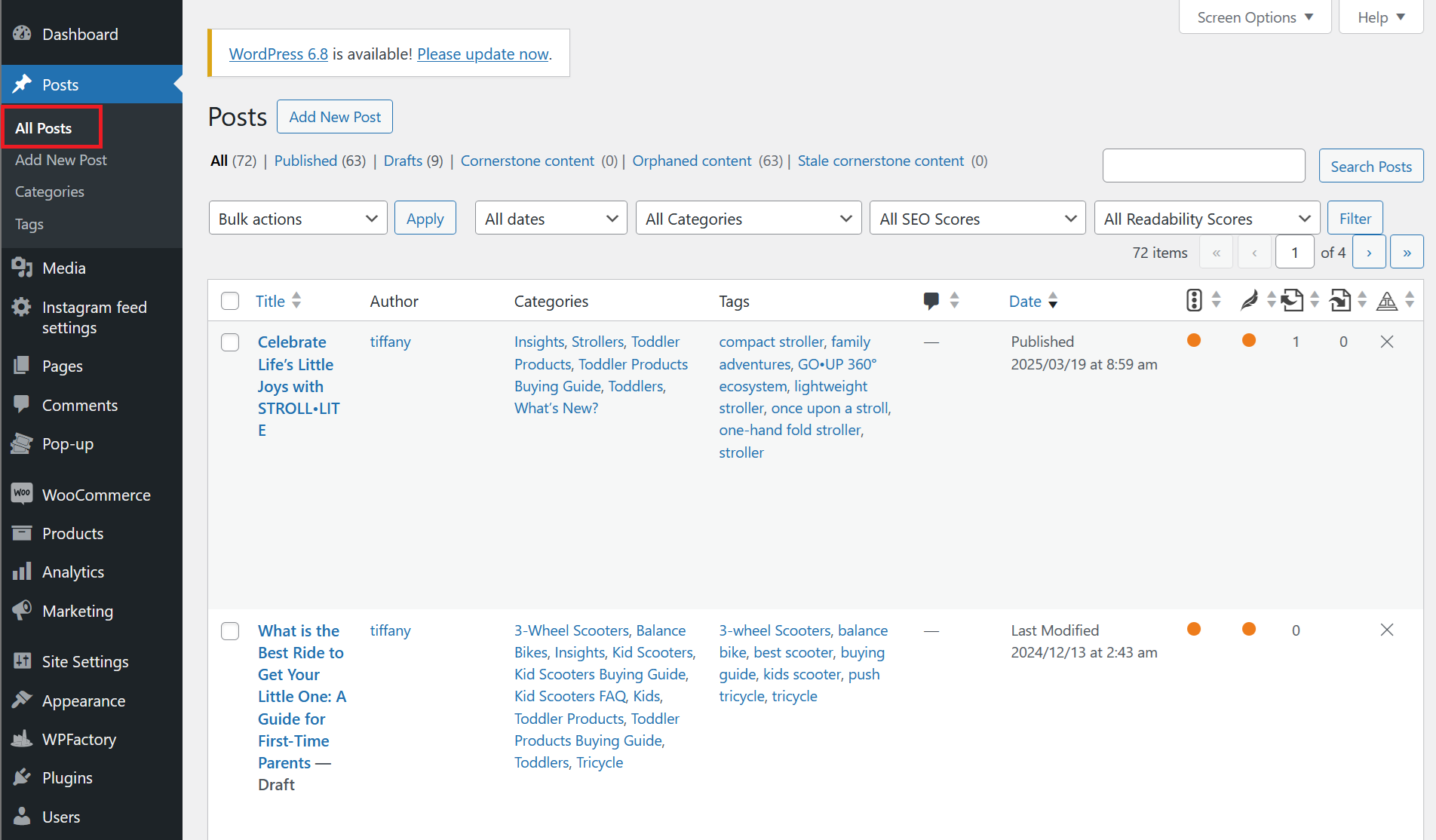Open the WordPress 6.8 link
The image size is (1436, 840).
pyautogui.click(x=278, y=54)
